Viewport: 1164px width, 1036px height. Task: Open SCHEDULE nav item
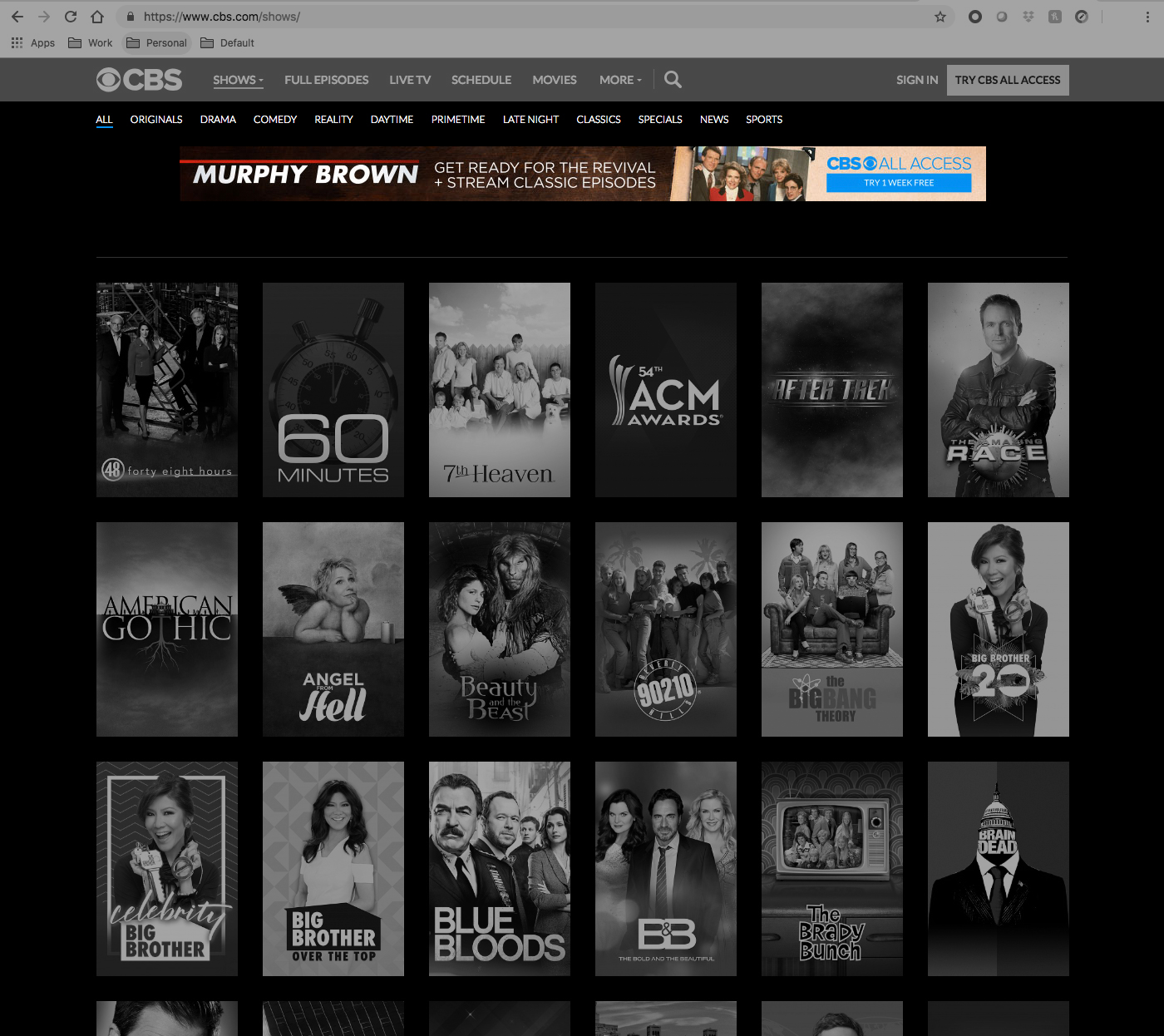[x=481, y=80]
